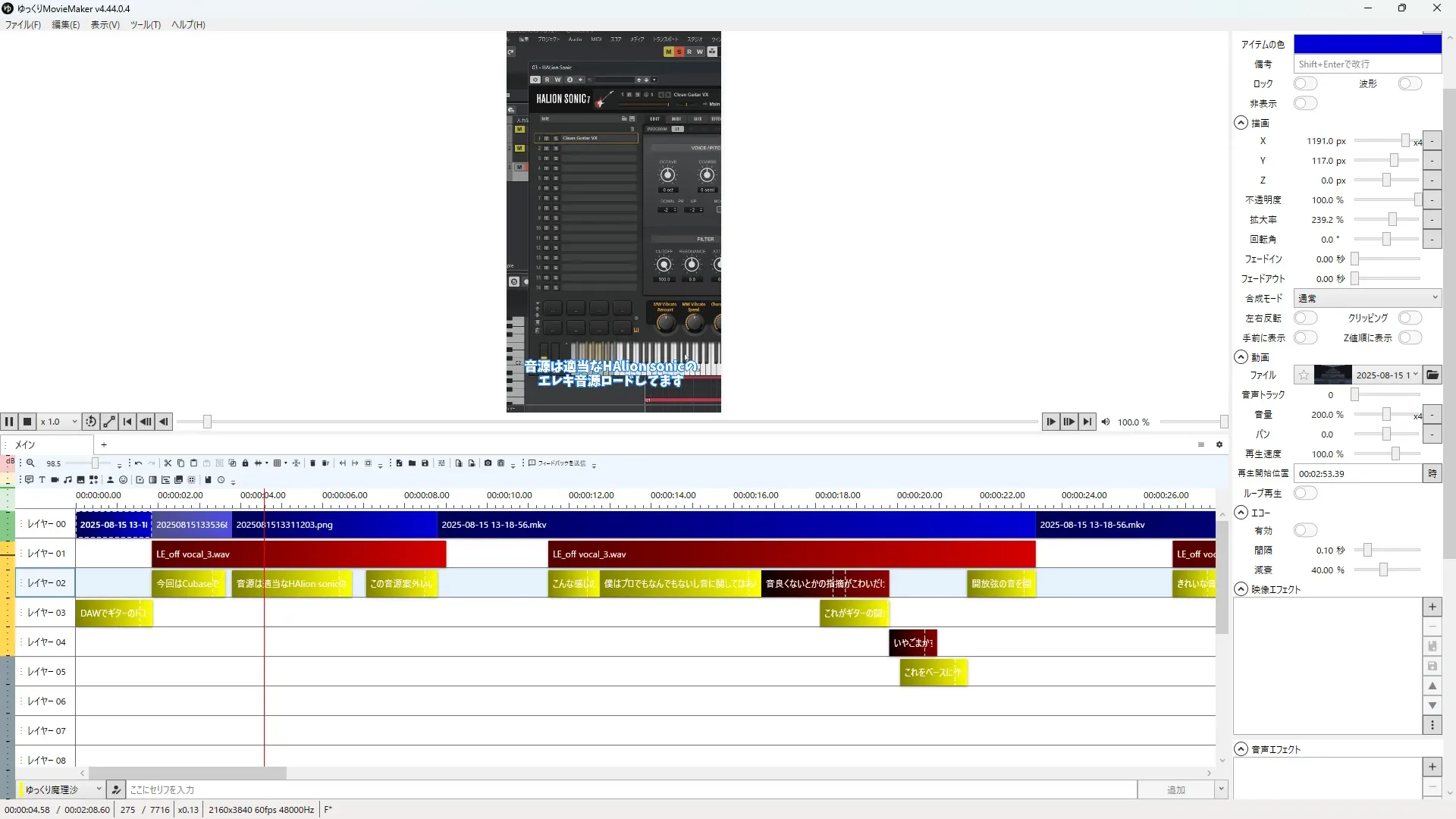Click the lock item padlock icon
The width and height of the screenshot is (1456, 819).
tap(245, 463)
